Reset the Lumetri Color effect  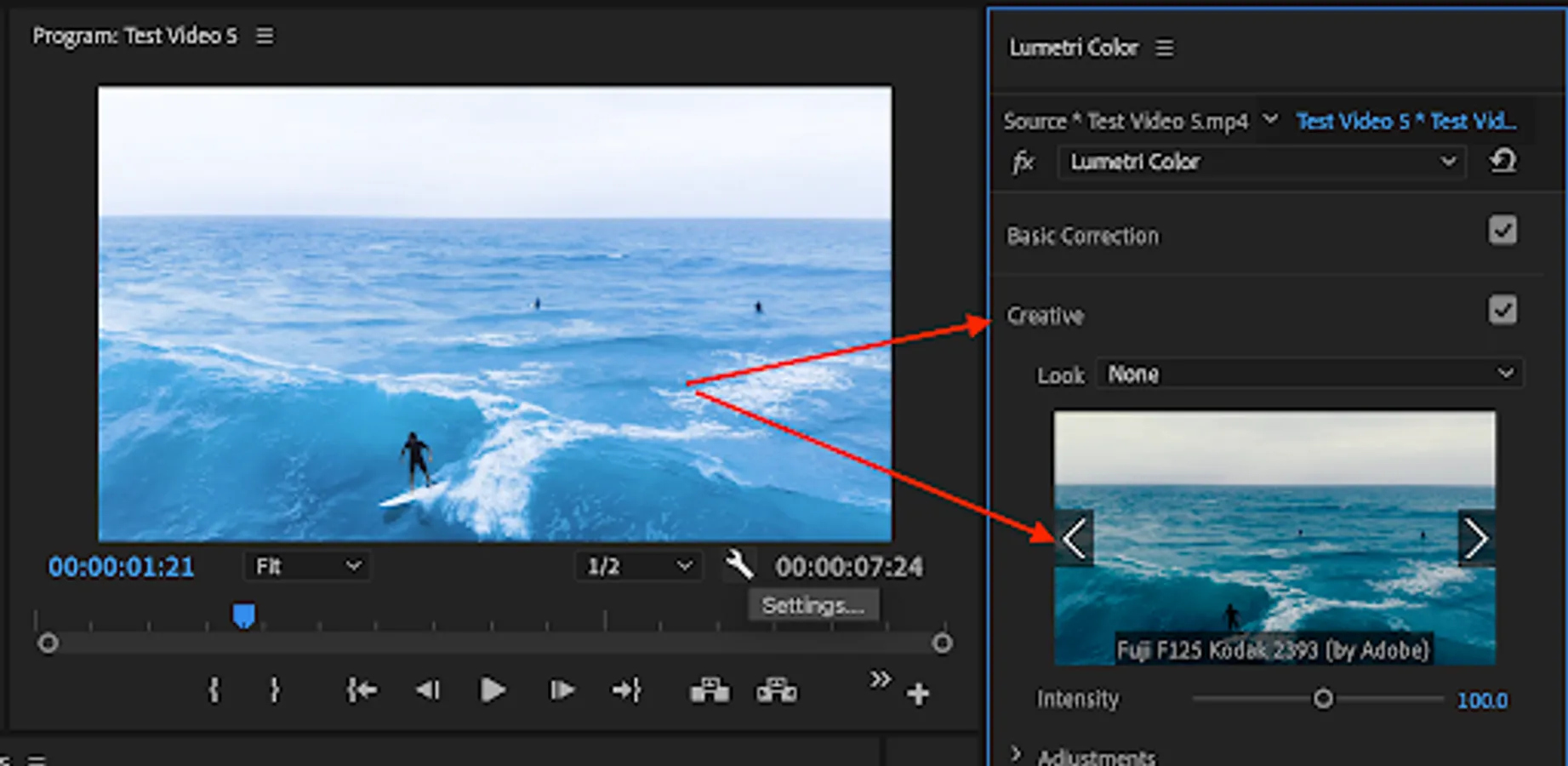tap(1502, 161)
